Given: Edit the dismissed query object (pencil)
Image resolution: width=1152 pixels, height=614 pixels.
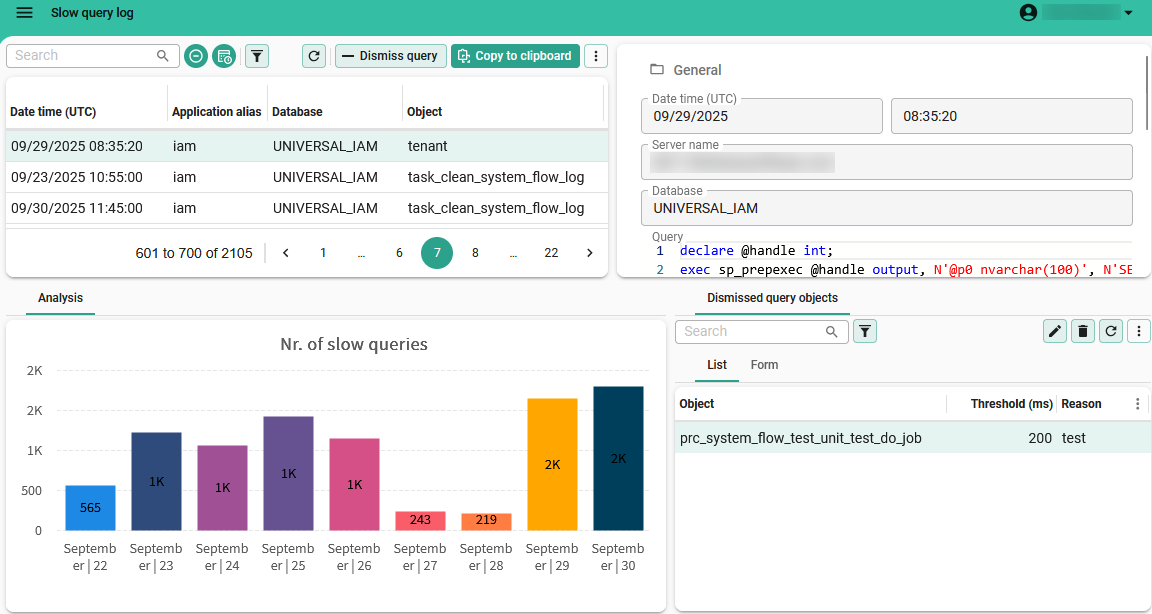Looking at the screenshot, I should pos(1054,331).
